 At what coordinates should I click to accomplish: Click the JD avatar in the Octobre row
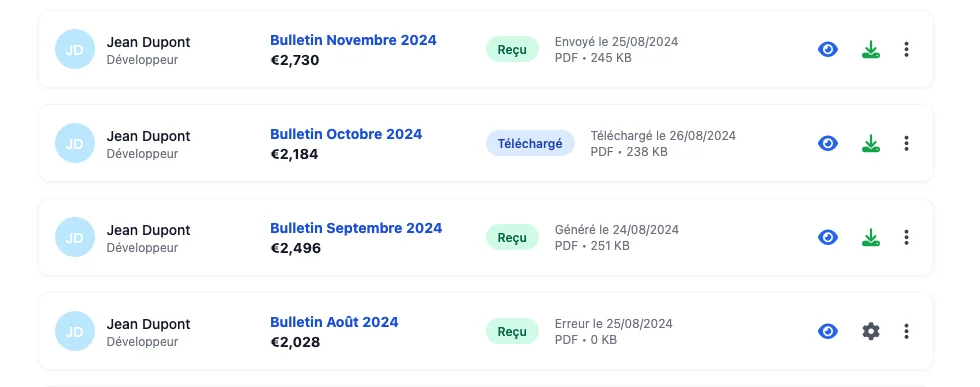click(74, 143)
